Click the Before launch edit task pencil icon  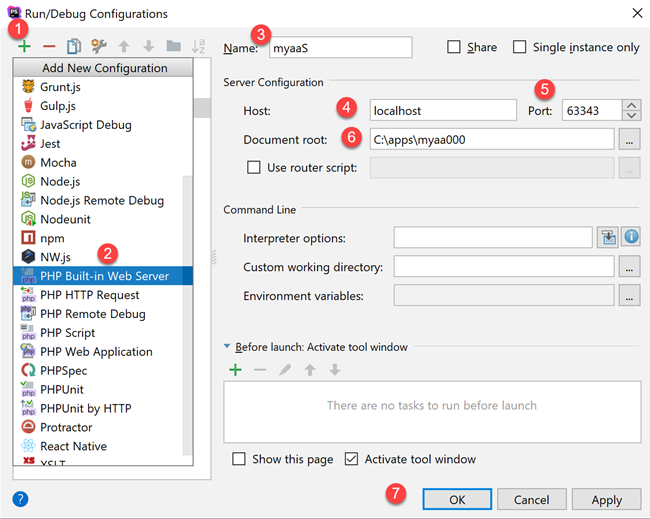coord(285,369)
